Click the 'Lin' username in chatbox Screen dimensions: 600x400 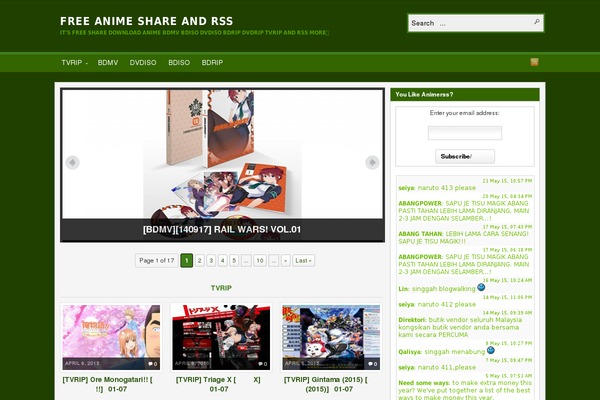tap(403, 289)
